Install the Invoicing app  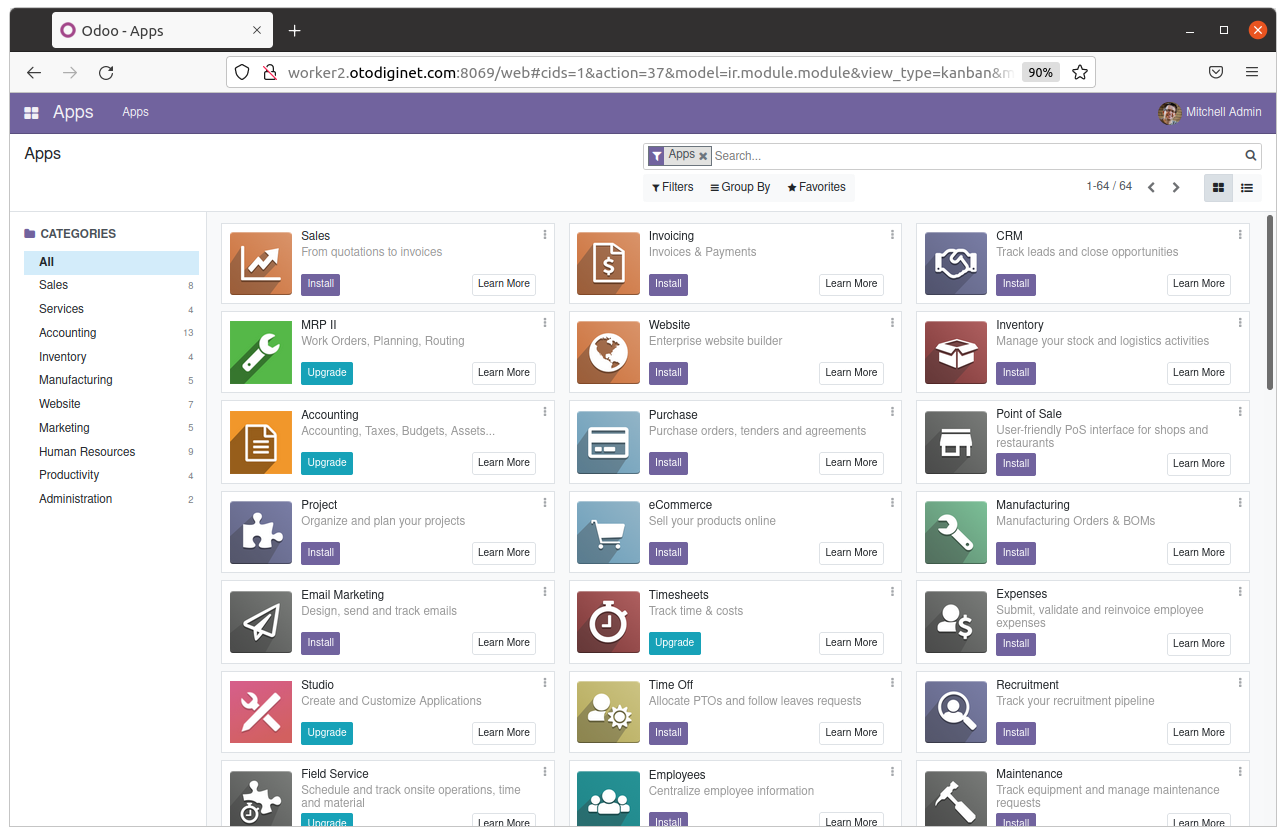coord(668,284)
